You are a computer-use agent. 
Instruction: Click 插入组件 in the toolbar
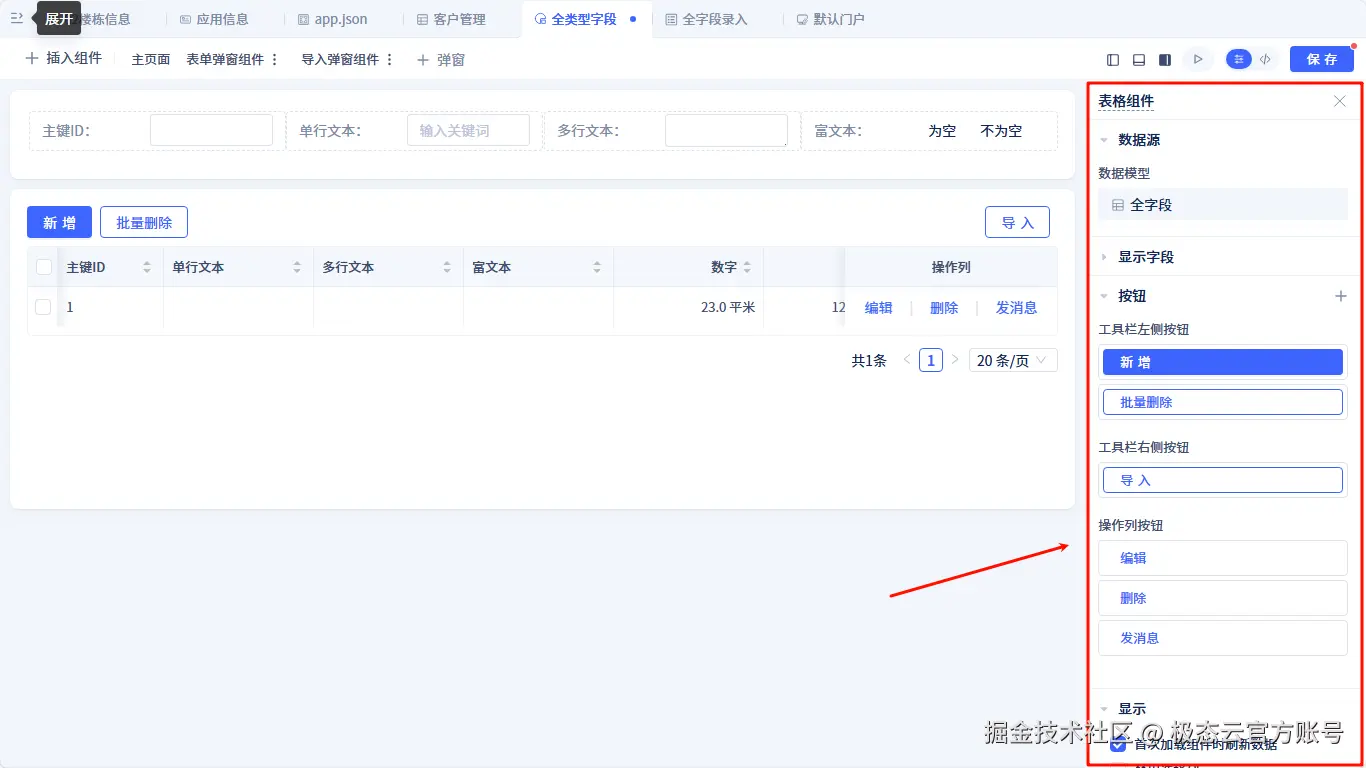[x=64, y=59]
